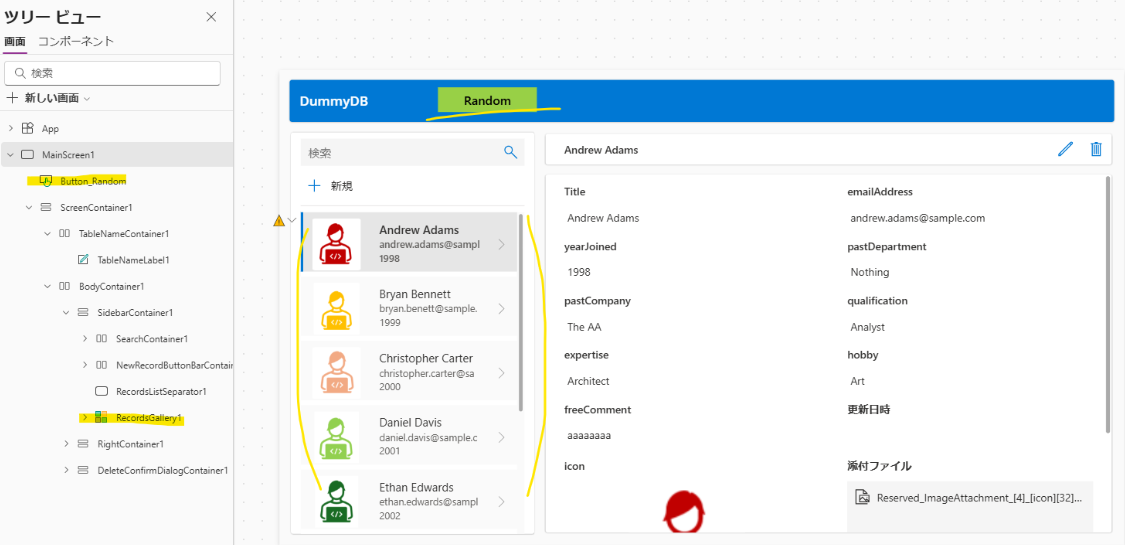Screen dimensions: 1125x545
Task: Click the TableNameContainer1 horizontal container icon
Action: click(65, 234)
